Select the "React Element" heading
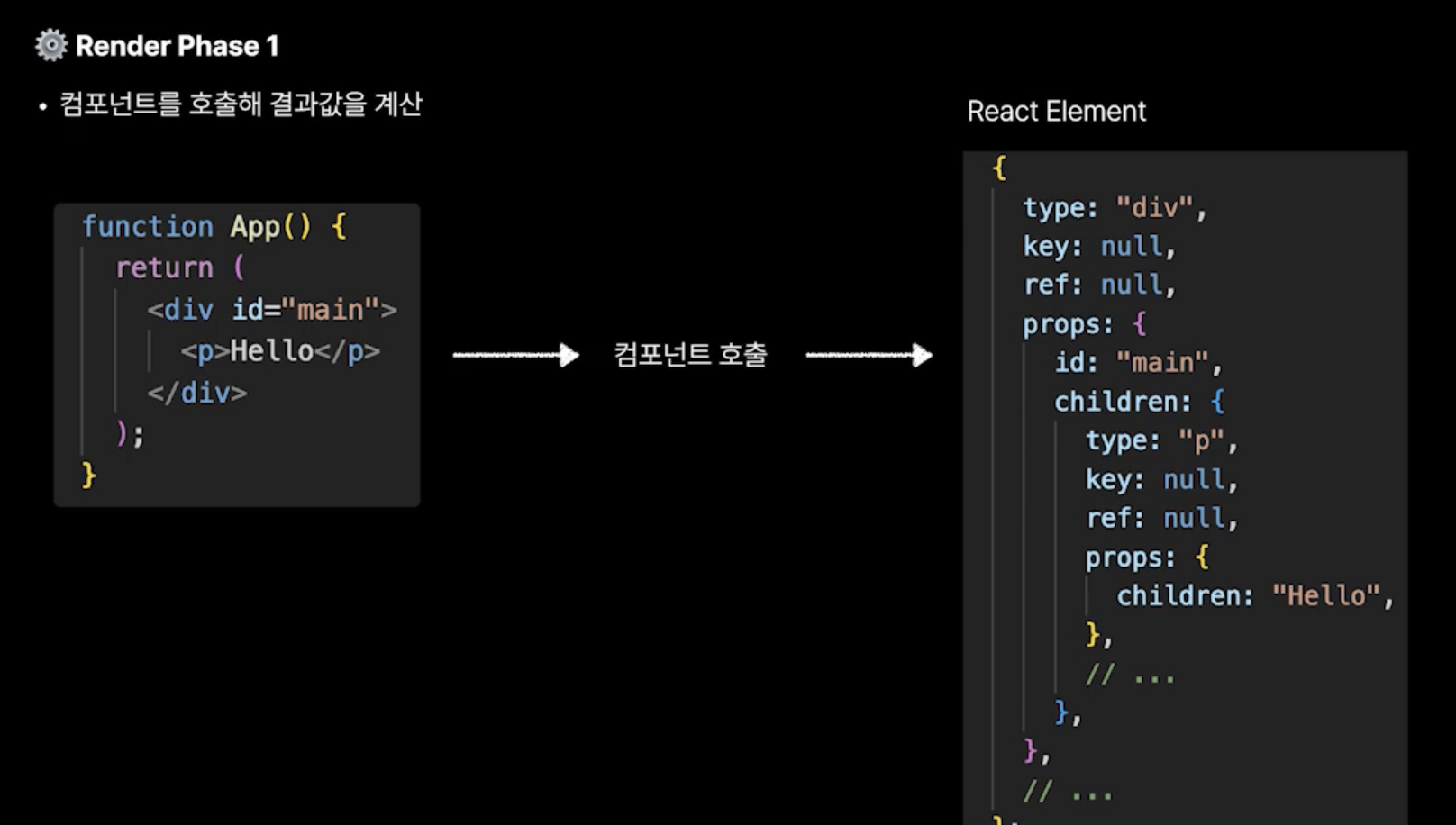Viewport: 1456px width, 825px height. [x=1056, y=112]
